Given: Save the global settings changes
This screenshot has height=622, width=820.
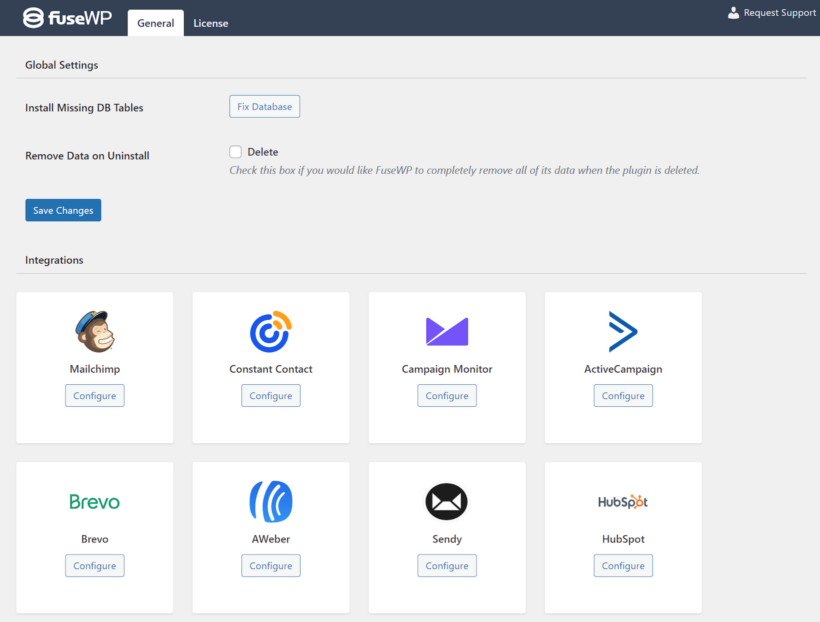Looking at the screenshot, I should coord(62,210).
